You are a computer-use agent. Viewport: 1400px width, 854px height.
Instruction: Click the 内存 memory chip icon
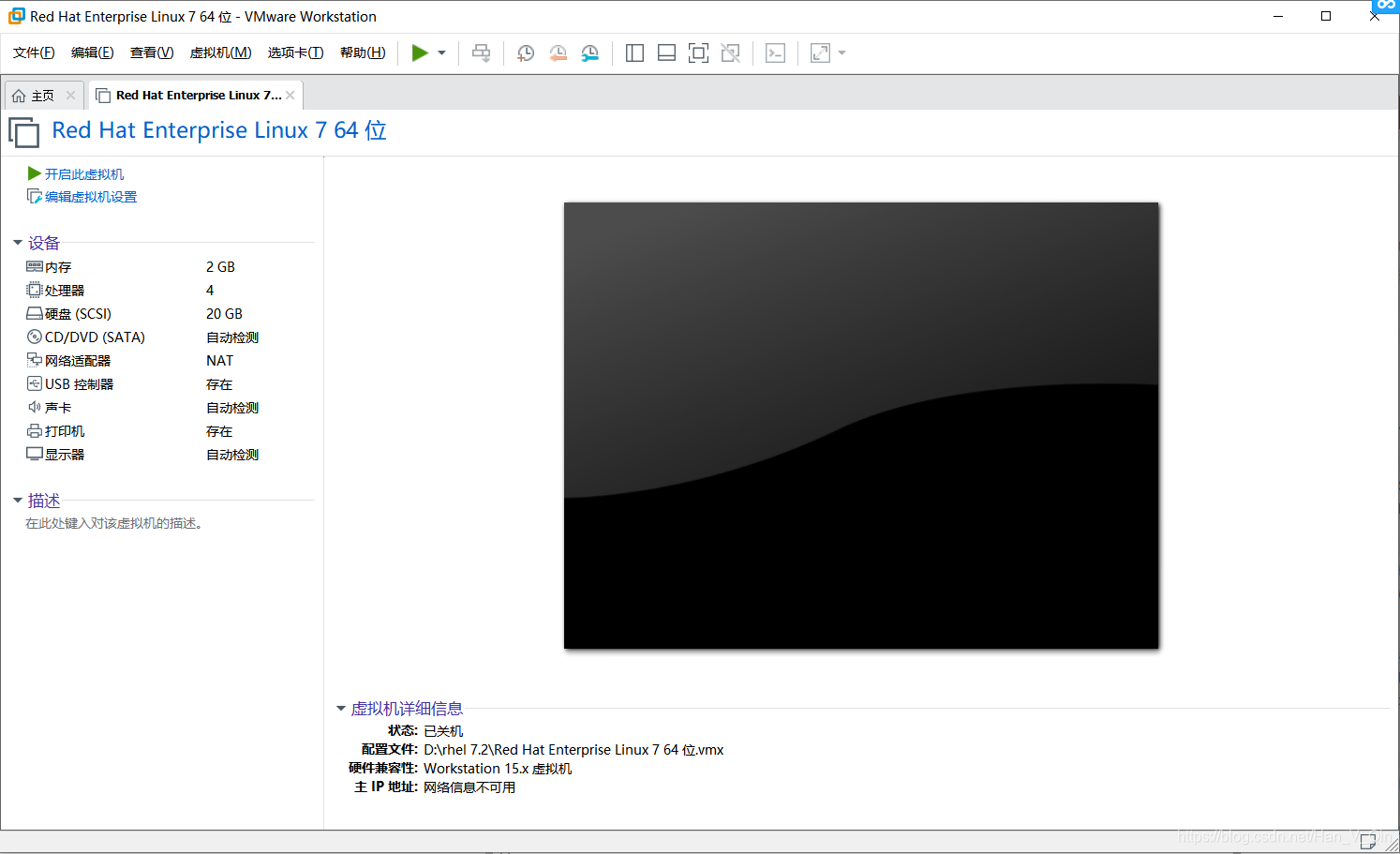(x=35, y=266)
